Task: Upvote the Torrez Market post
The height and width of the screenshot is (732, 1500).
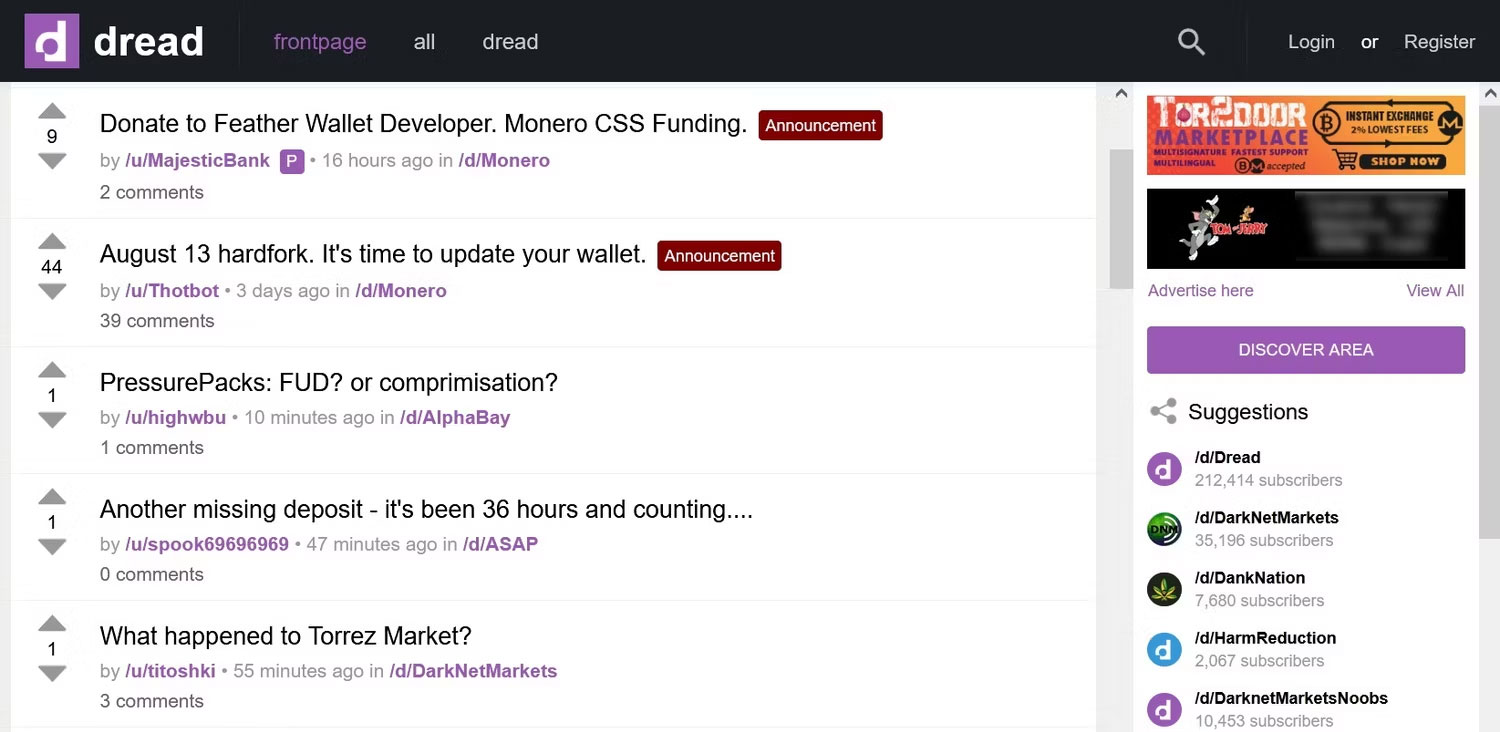Action: pos(52,624)
